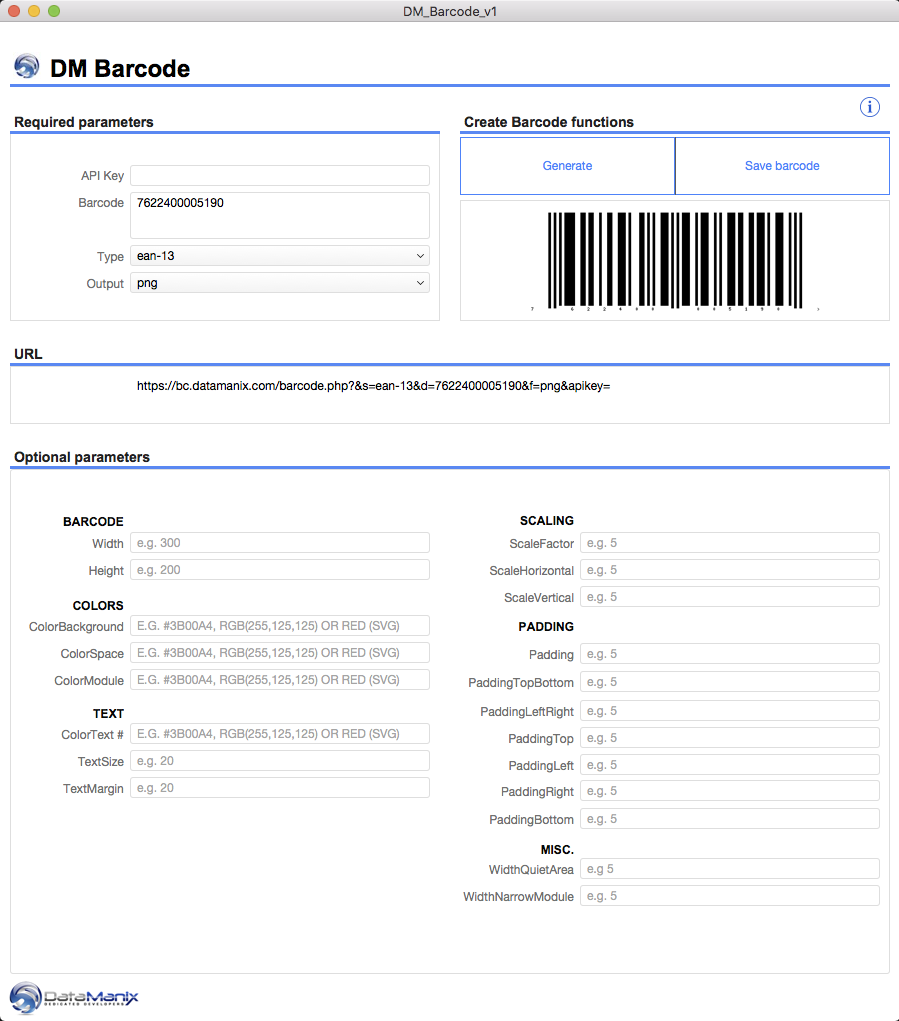
Task: Focus the Width input field
Action: (280, 543)
